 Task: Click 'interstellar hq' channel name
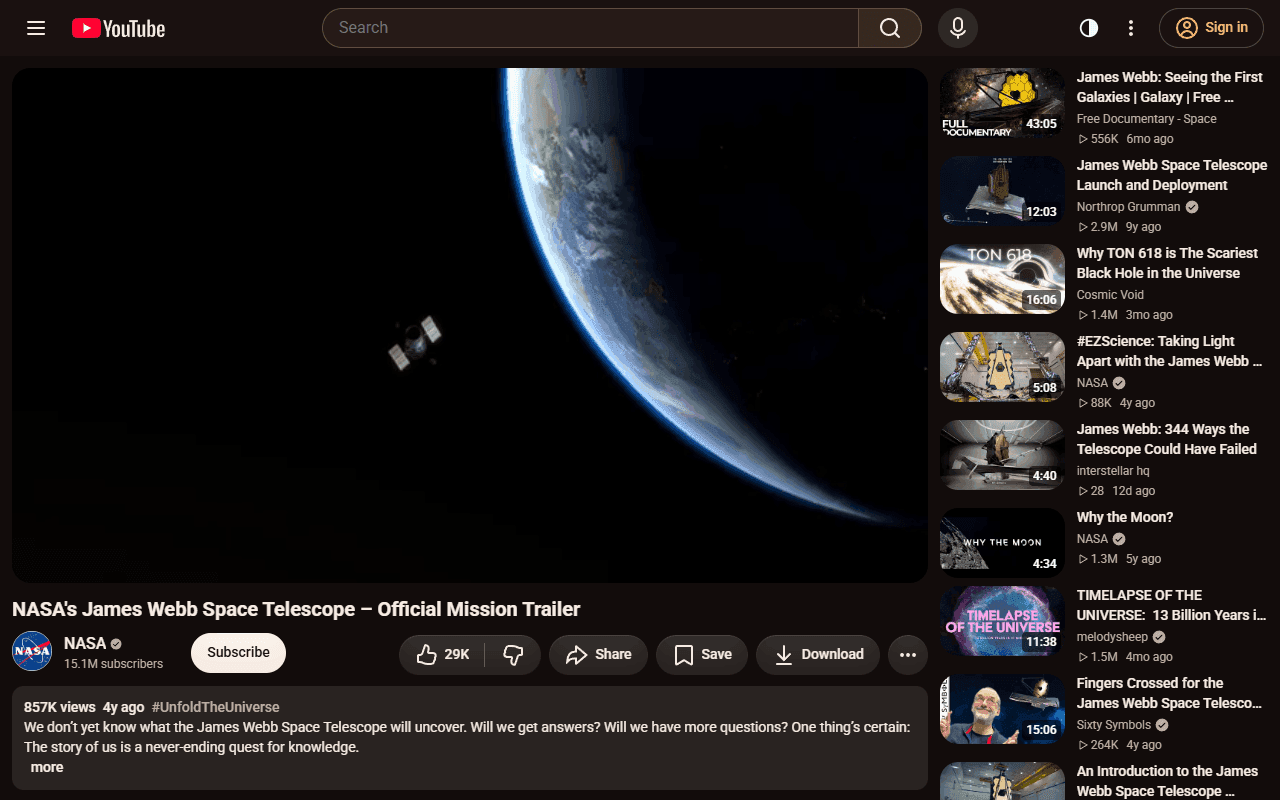click(1113, 471)
